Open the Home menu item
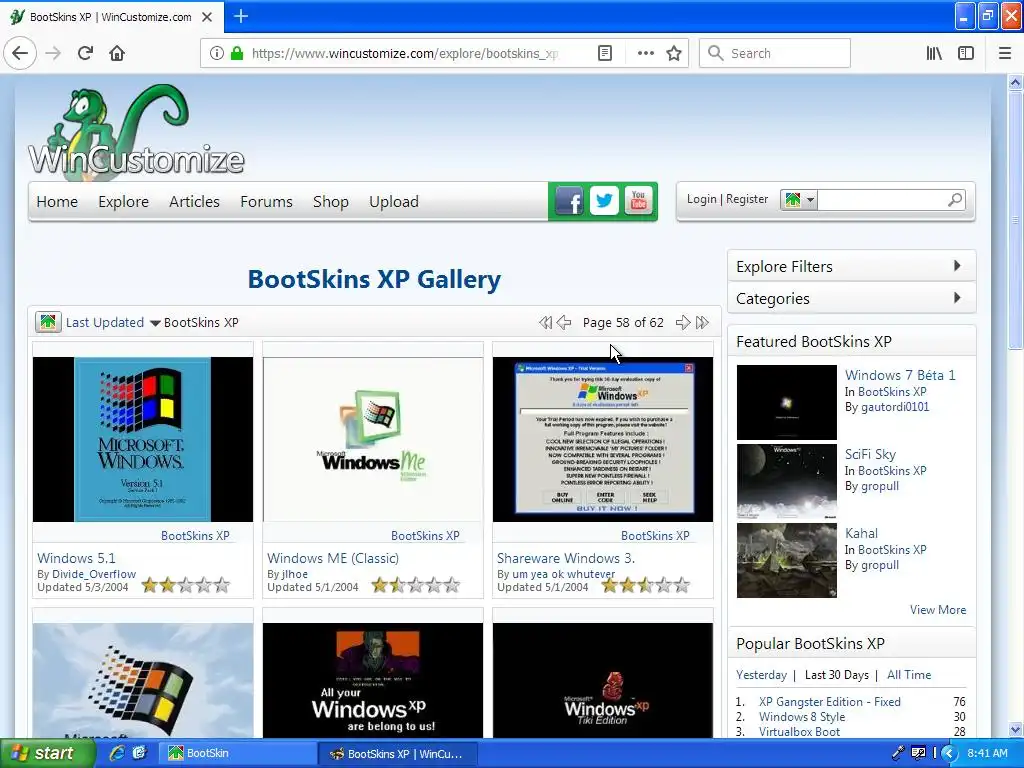Screen dimensions: 1024x768 point(57,202)
